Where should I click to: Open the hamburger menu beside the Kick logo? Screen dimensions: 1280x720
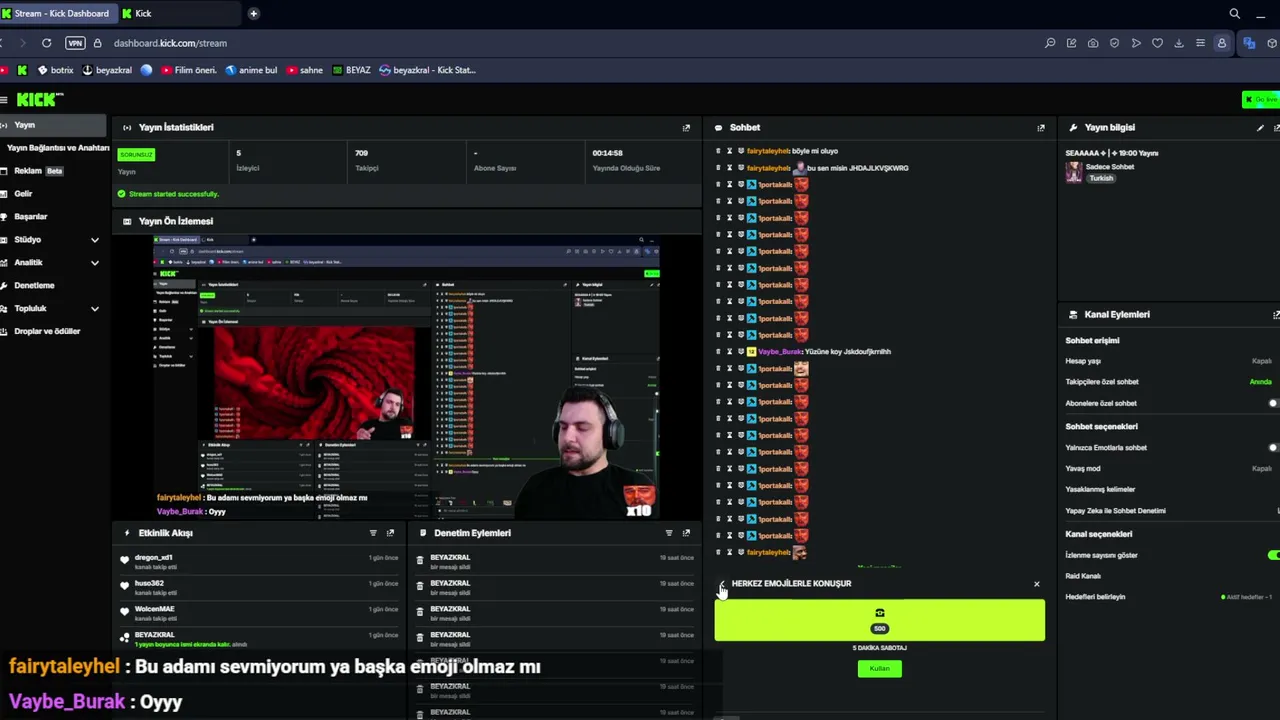[x=4, y=99]
